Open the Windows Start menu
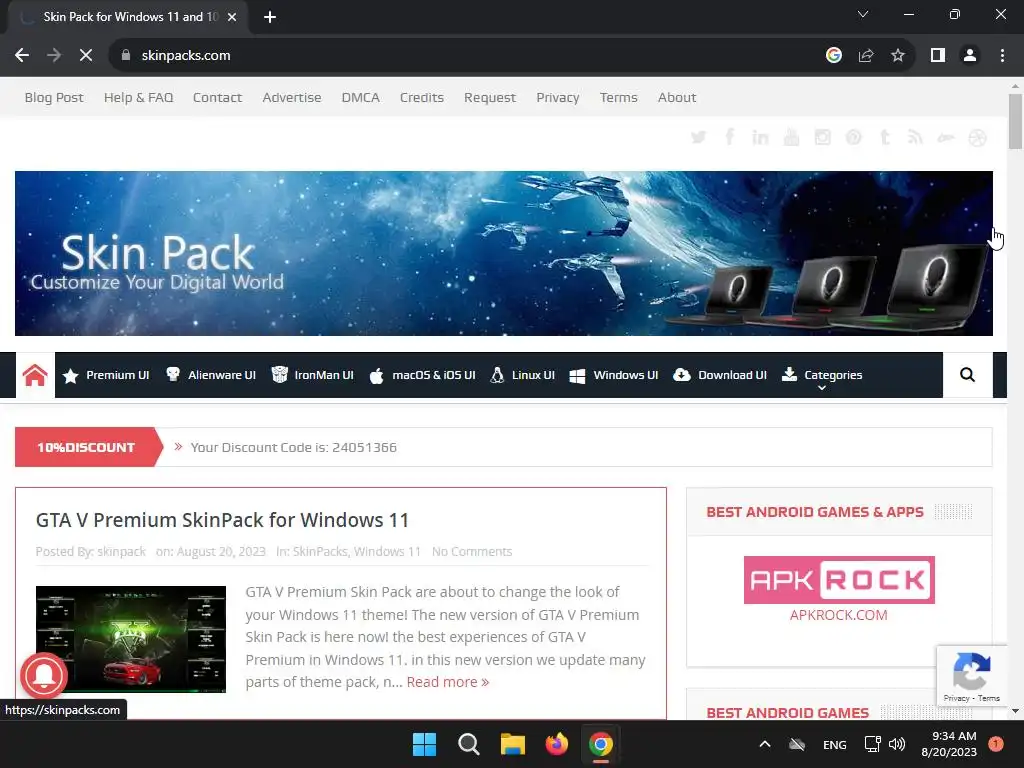The height and width of the screenshot is (768, 1024). point(424,744)
